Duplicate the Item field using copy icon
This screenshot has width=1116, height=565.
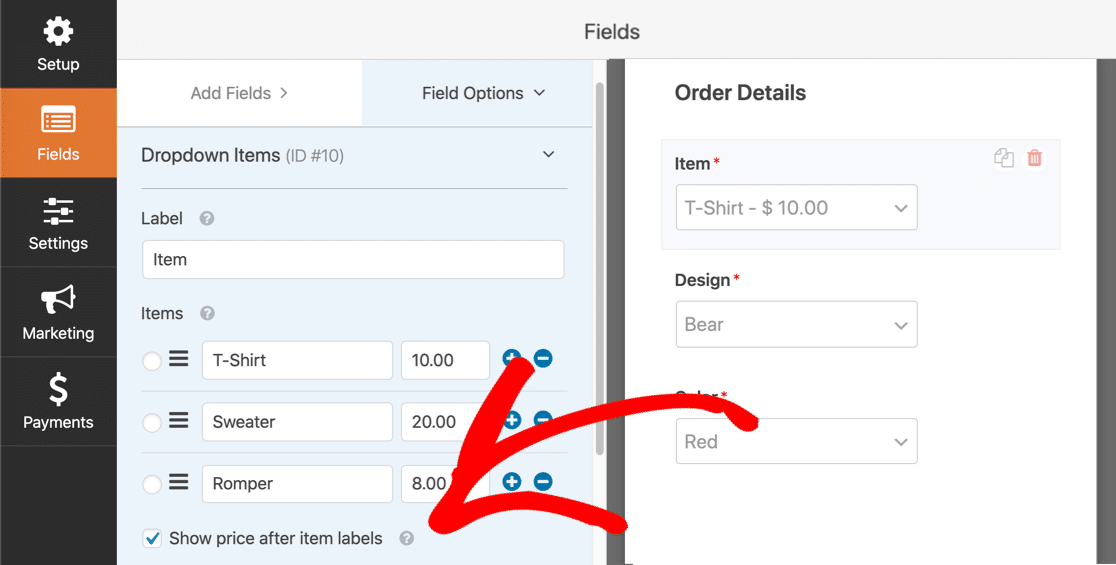point(1004,158)
